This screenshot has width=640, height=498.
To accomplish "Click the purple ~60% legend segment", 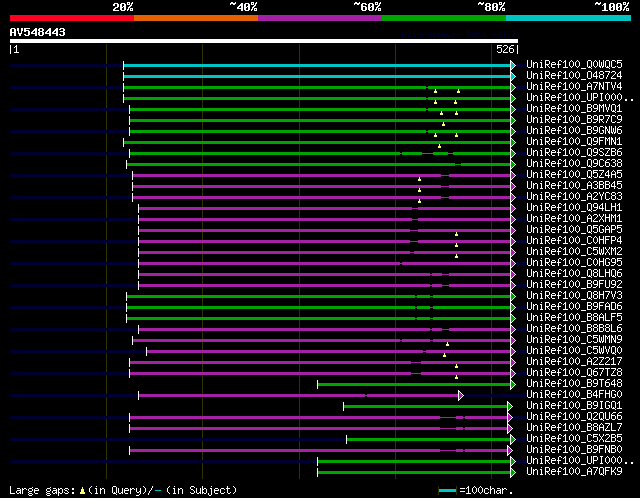I will pyautogui.click(x=320, y=18).
